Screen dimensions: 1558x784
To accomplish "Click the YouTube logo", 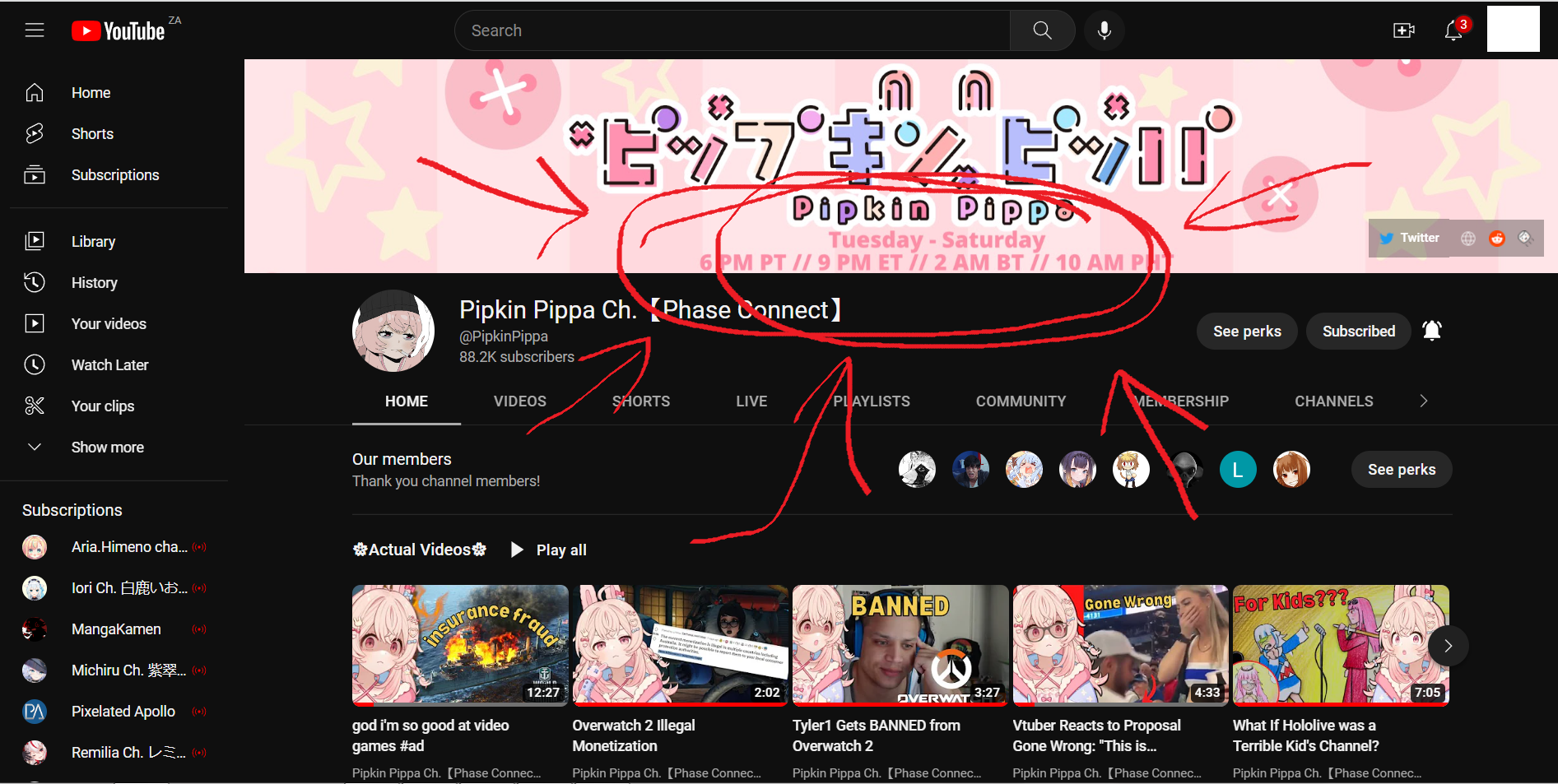I will click(x=119, y=31).
